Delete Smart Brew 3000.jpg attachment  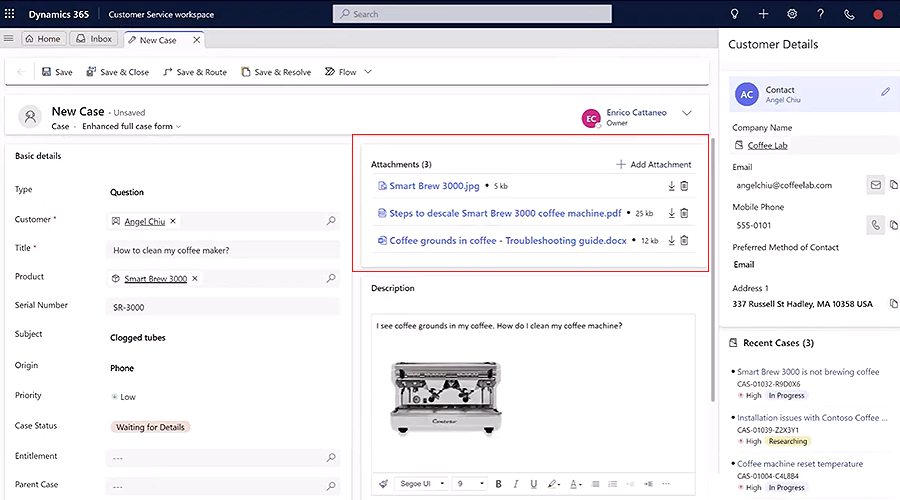click(684, 186)
